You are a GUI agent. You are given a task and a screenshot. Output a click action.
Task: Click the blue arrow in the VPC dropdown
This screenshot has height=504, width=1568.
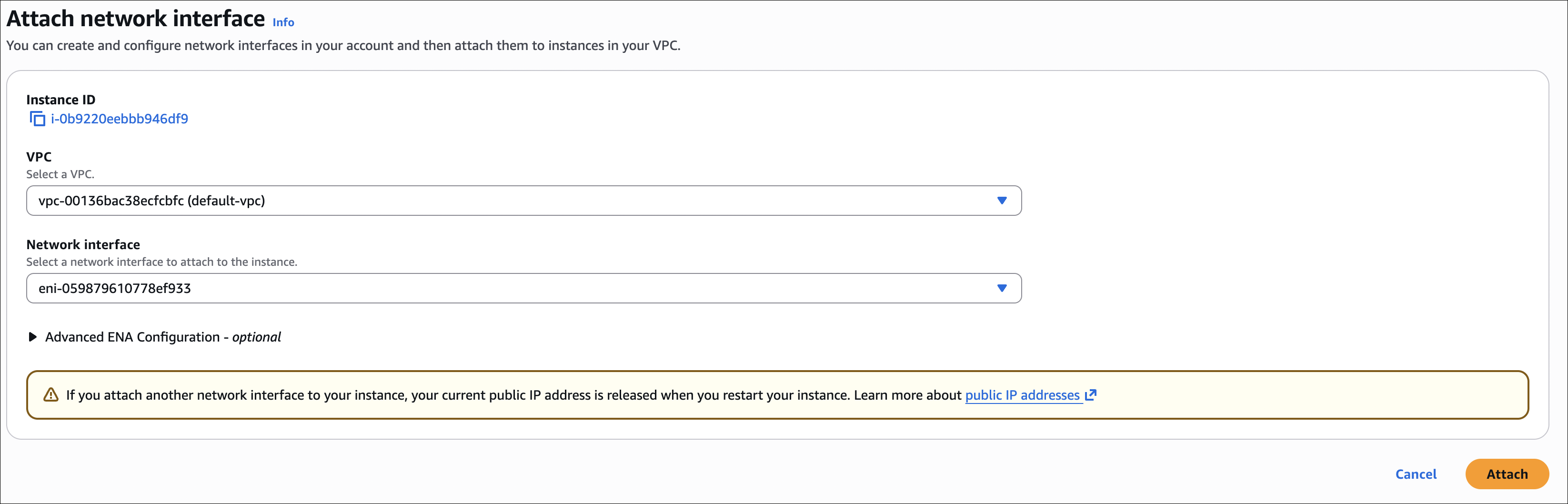1001,201
